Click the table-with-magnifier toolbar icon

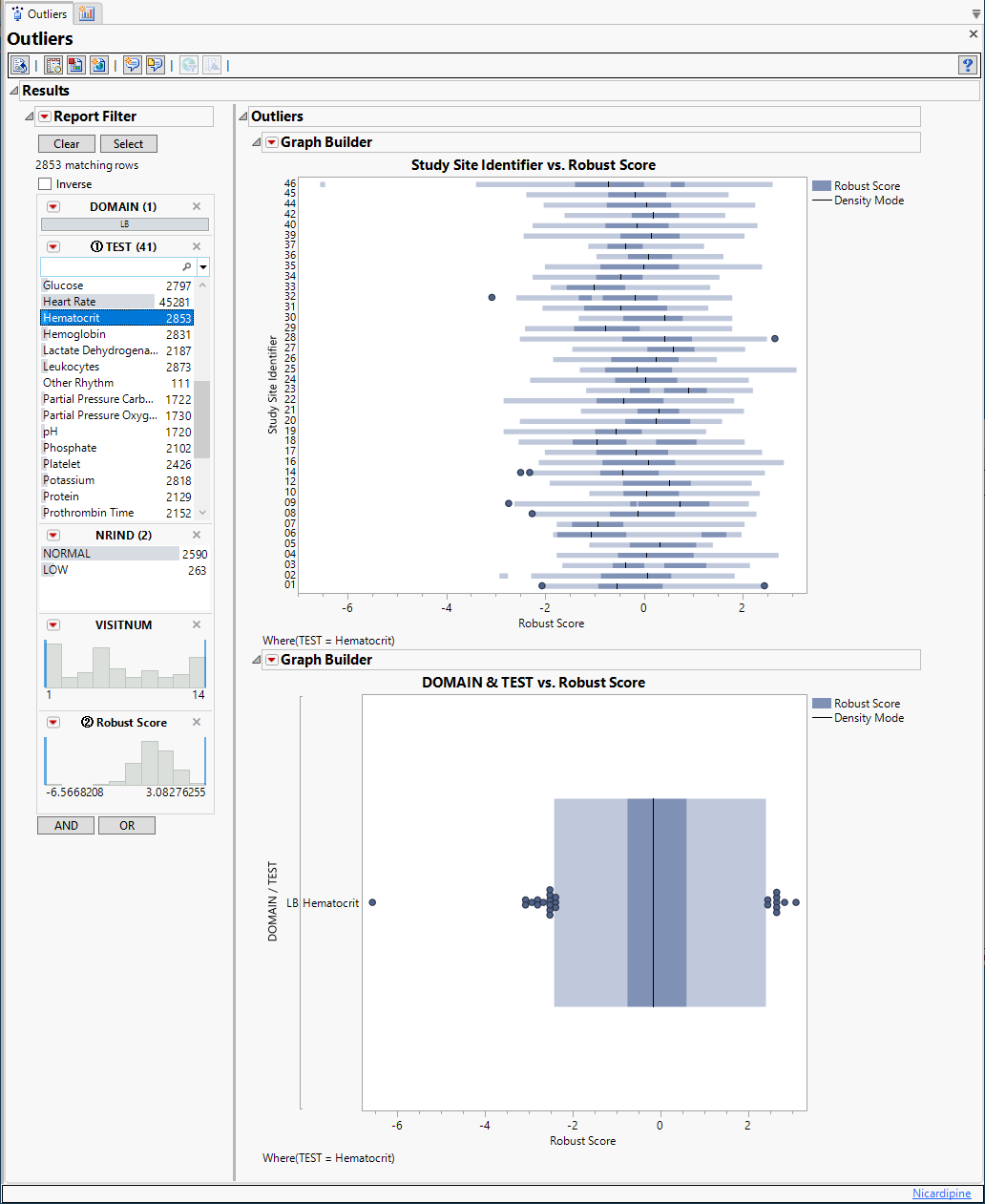[53, 65]
